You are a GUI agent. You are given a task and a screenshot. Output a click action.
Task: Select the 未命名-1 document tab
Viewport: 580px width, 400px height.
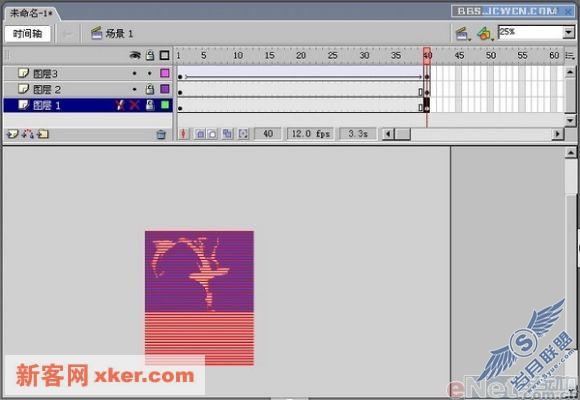[x=31, y=13]
